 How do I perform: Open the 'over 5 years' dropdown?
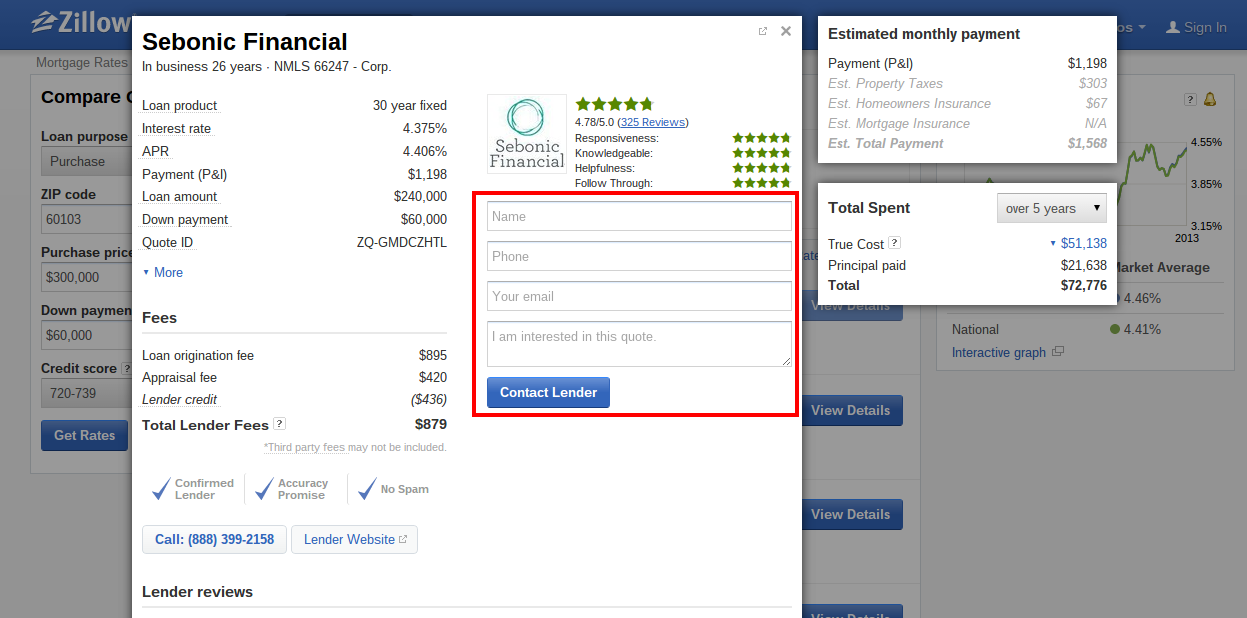[1052, 208]
